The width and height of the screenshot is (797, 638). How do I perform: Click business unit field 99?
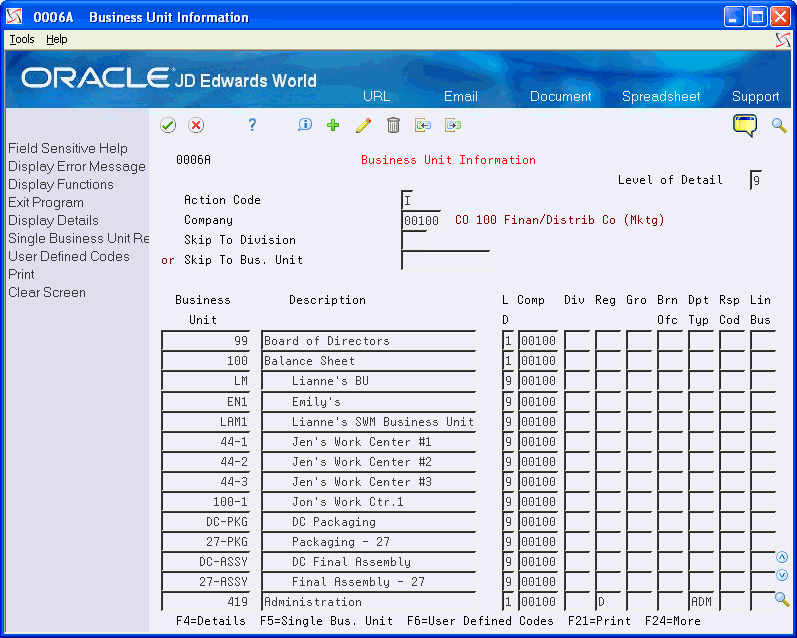pos(206,341)
